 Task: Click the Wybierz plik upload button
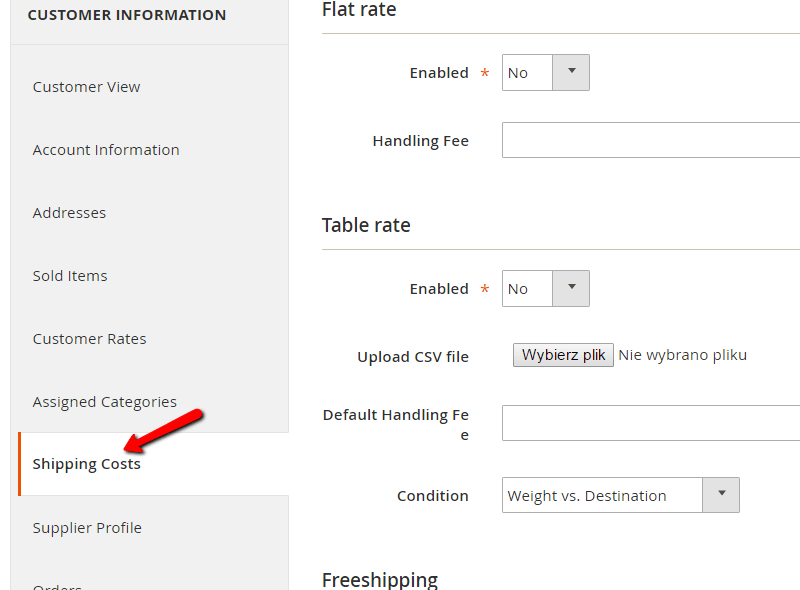[563, 355]
